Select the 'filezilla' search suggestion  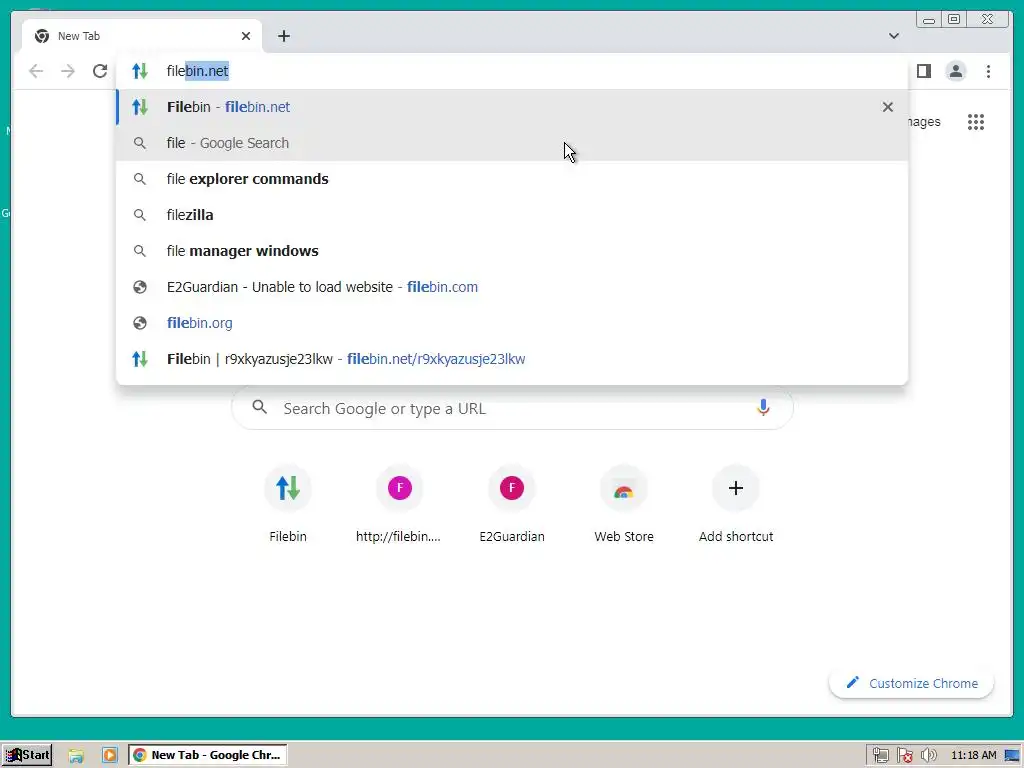pyautogui.click(x=512, y=214)
